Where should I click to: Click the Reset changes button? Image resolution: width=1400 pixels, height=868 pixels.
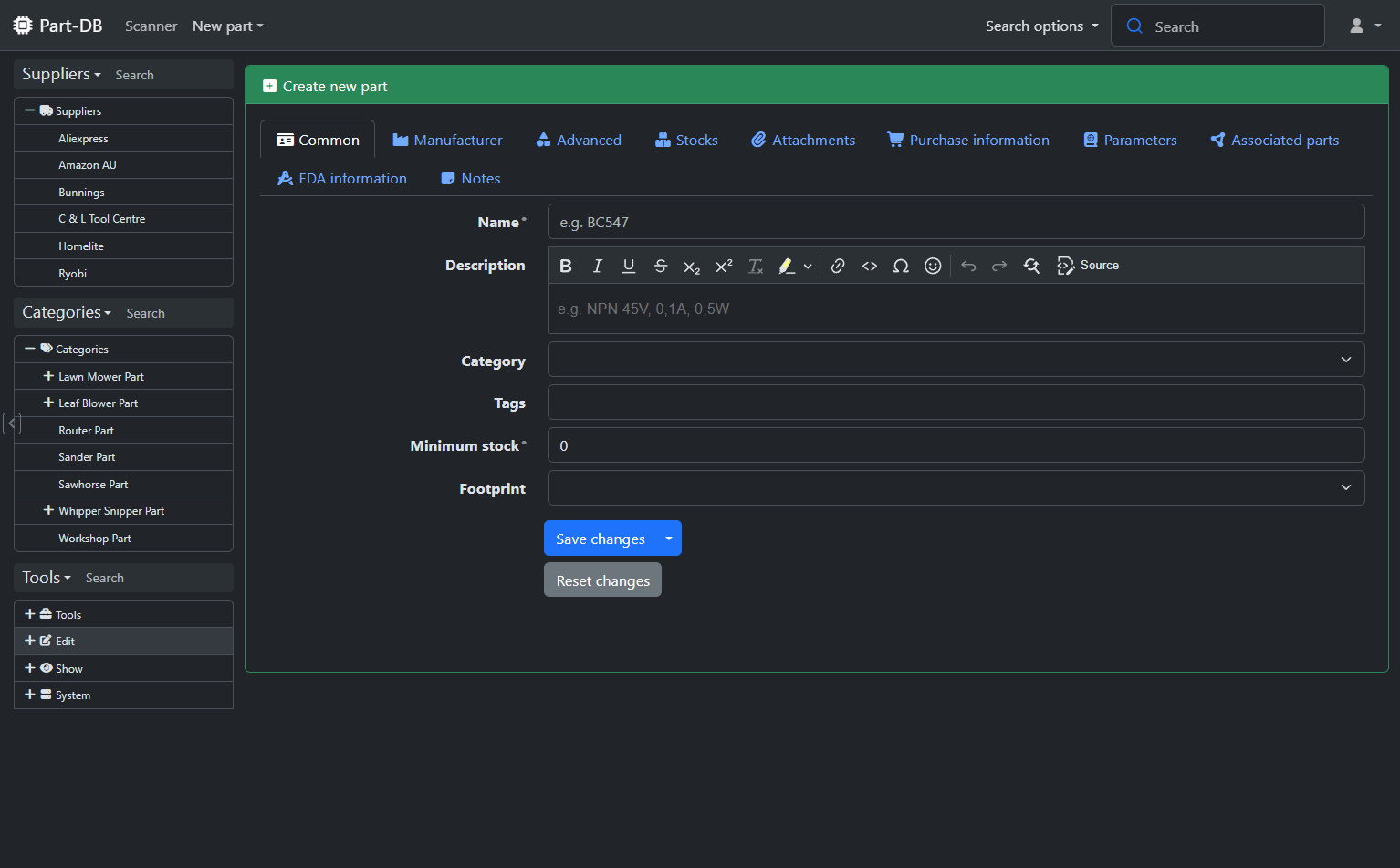[602, 580]
